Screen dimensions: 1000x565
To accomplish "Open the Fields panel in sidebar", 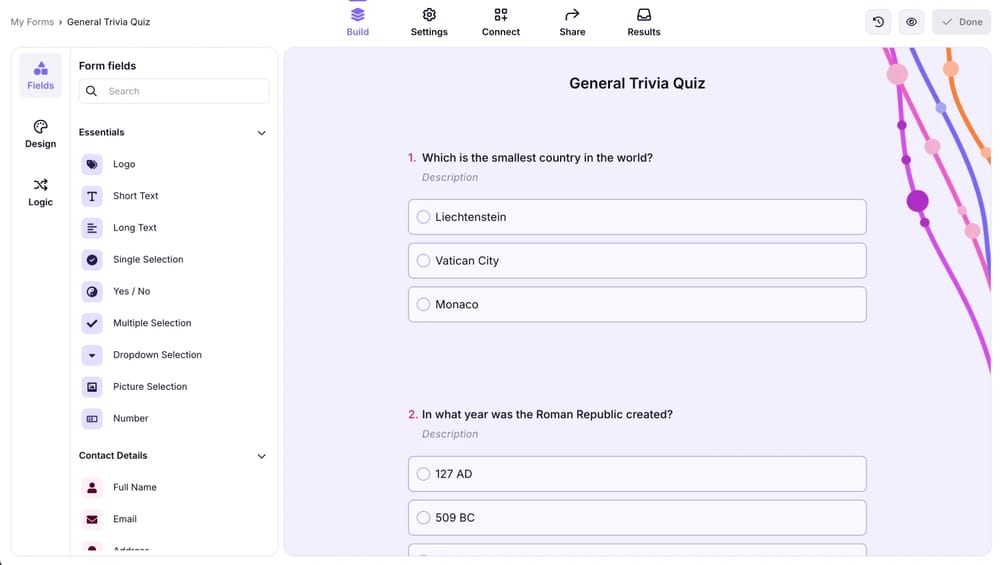I will coord(40,75).
